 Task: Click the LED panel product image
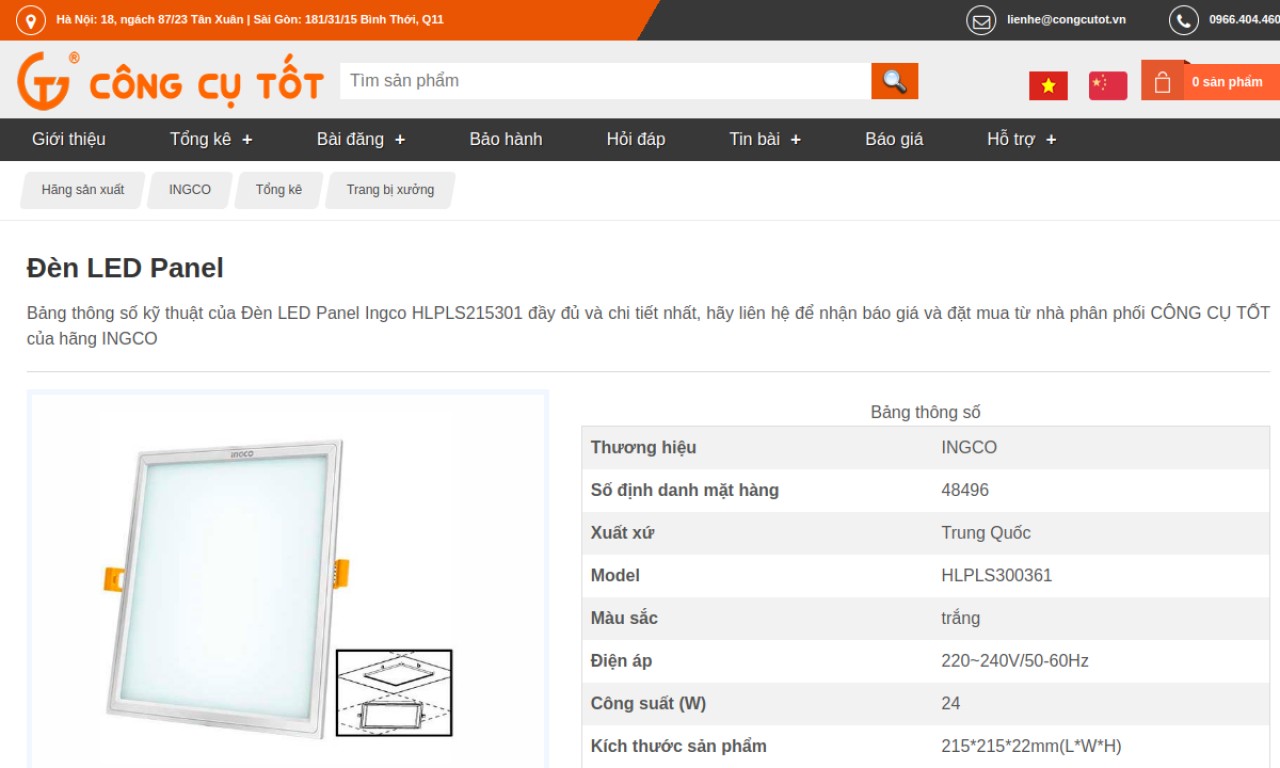[x=288, y=580]
